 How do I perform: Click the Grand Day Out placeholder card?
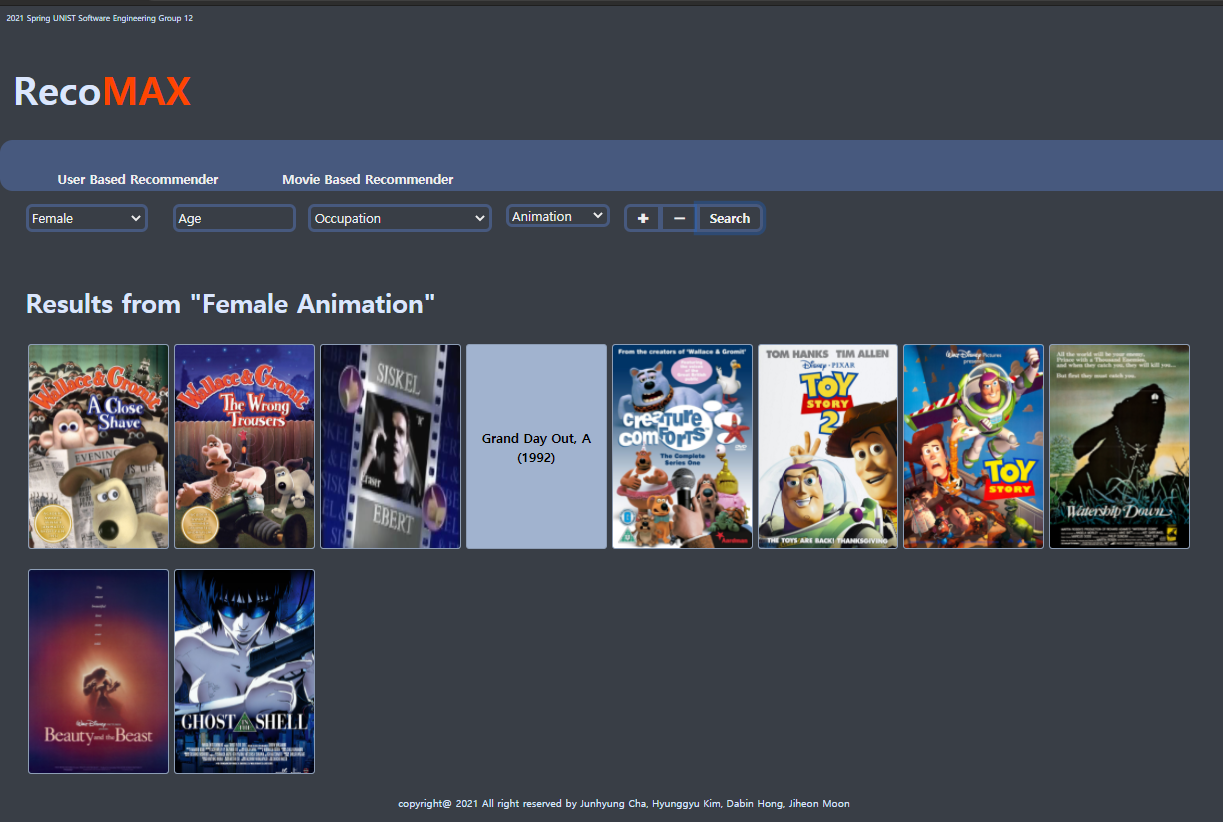coord(536,446)
